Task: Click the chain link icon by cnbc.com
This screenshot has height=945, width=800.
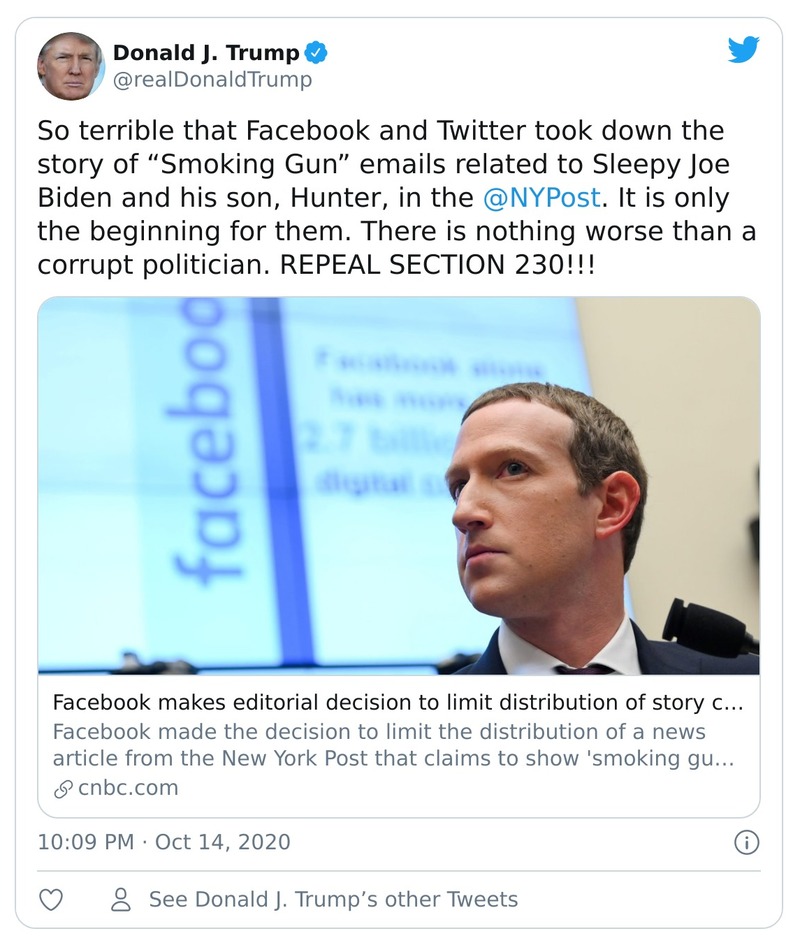Action: pos(62,788)
